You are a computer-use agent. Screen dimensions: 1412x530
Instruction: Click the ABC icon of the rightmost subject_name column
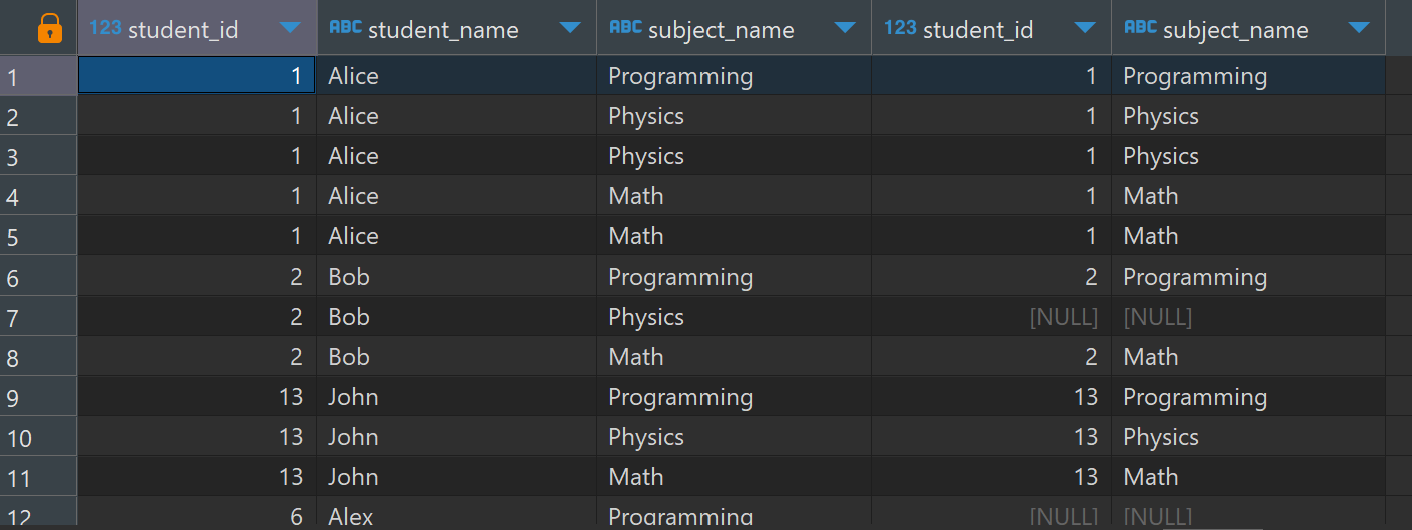click(1141, 28)
